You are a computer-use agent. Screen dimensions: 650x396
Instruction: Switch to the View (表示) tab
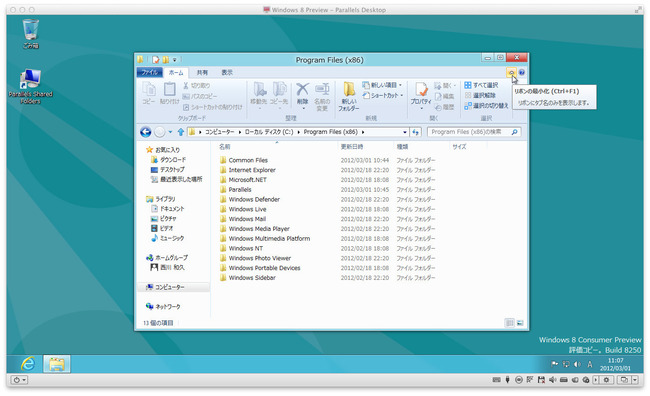(227, 73)
